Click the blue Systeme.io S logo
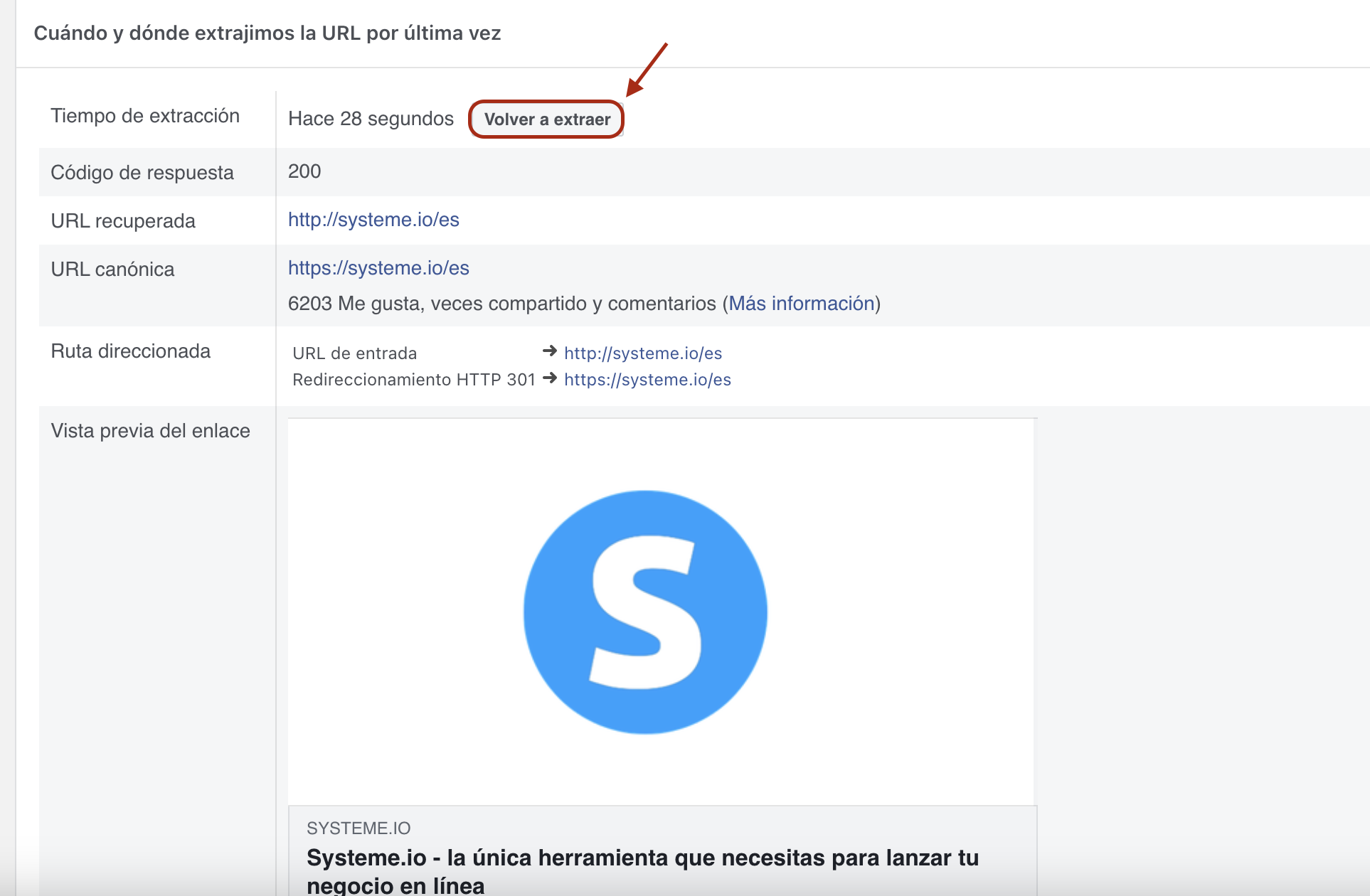The height and width of the screenshot is (896, 1370). pyautogui.click(x=645, y=612)
